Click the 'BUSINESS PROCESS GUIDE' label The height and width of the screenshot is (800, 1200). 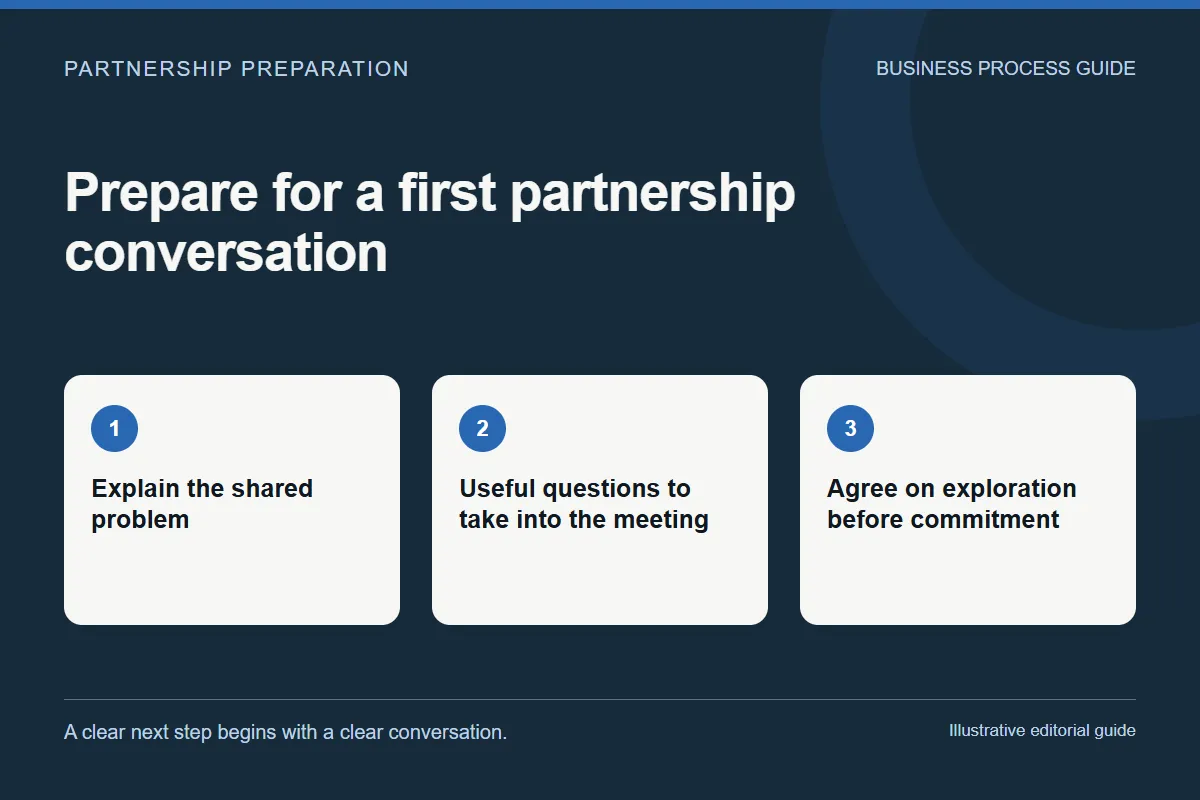coord(1006,69)
